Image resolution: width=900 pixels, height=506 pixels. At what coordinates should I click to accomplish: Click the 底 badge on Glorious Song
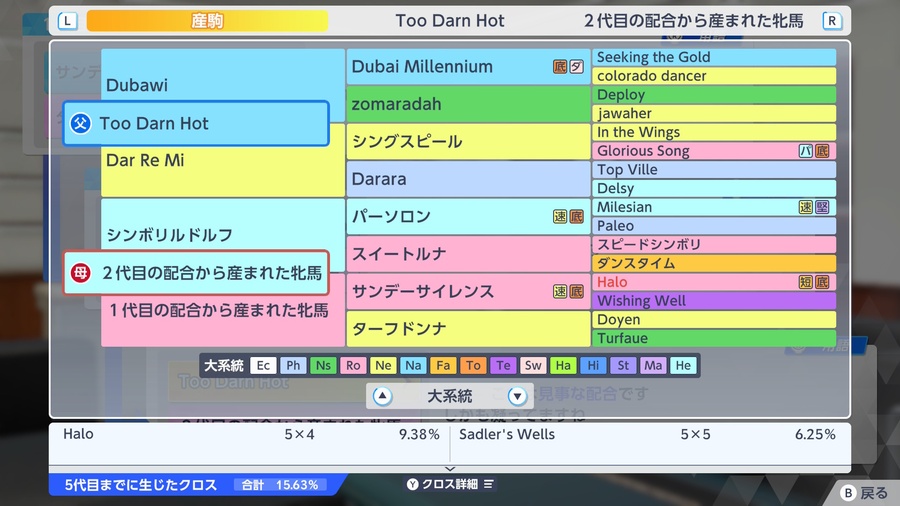(x=823, y=151)
